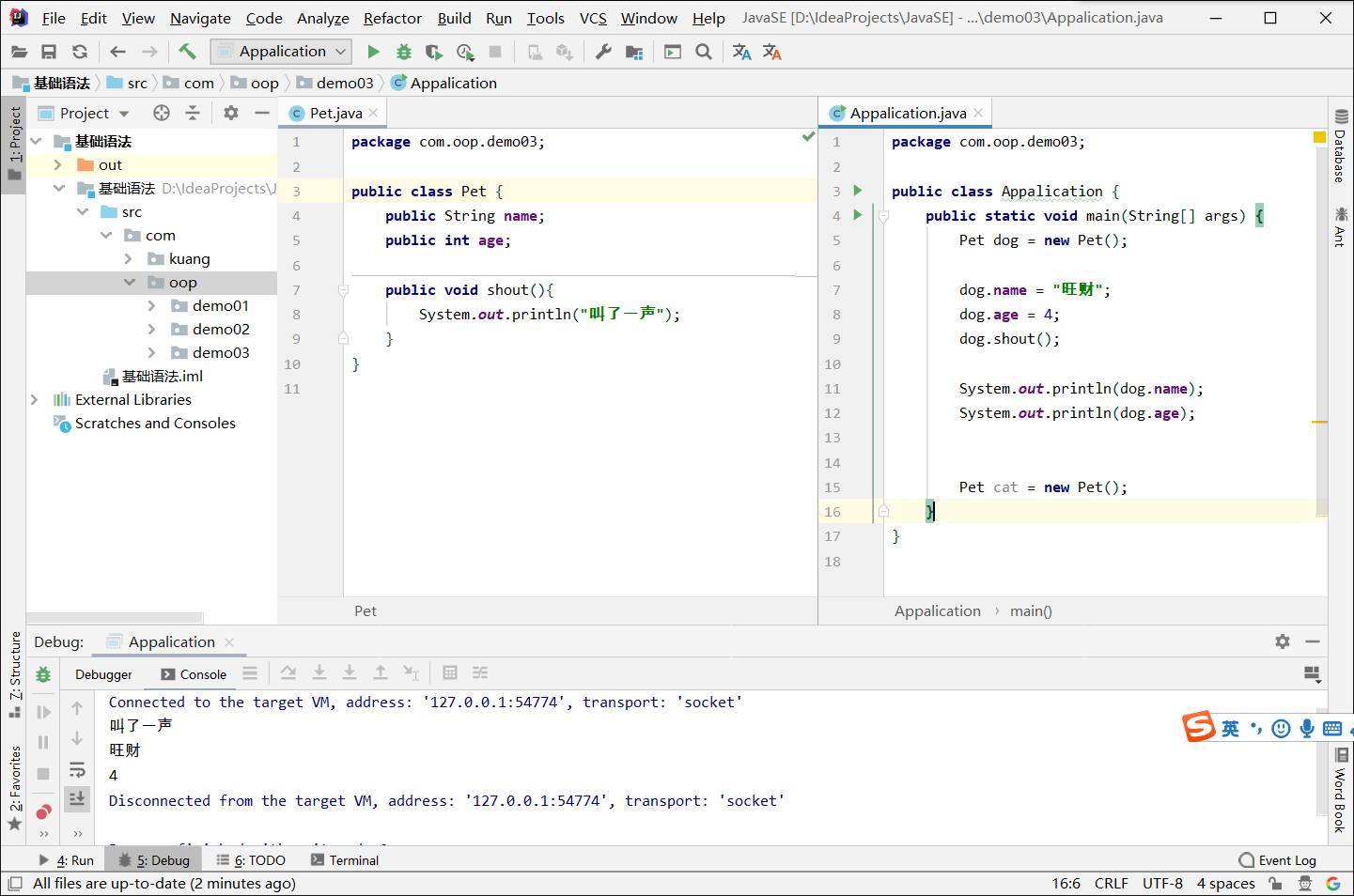Click the first Translate toolbar icon
The height and width of the screenshot is (896, 1354).
(x=741, y=52)
